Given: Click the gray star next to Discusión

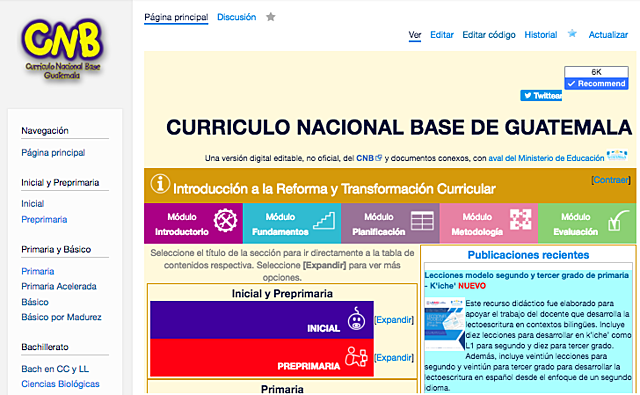Looking at the screenshot, I should [x=271, y=17].
